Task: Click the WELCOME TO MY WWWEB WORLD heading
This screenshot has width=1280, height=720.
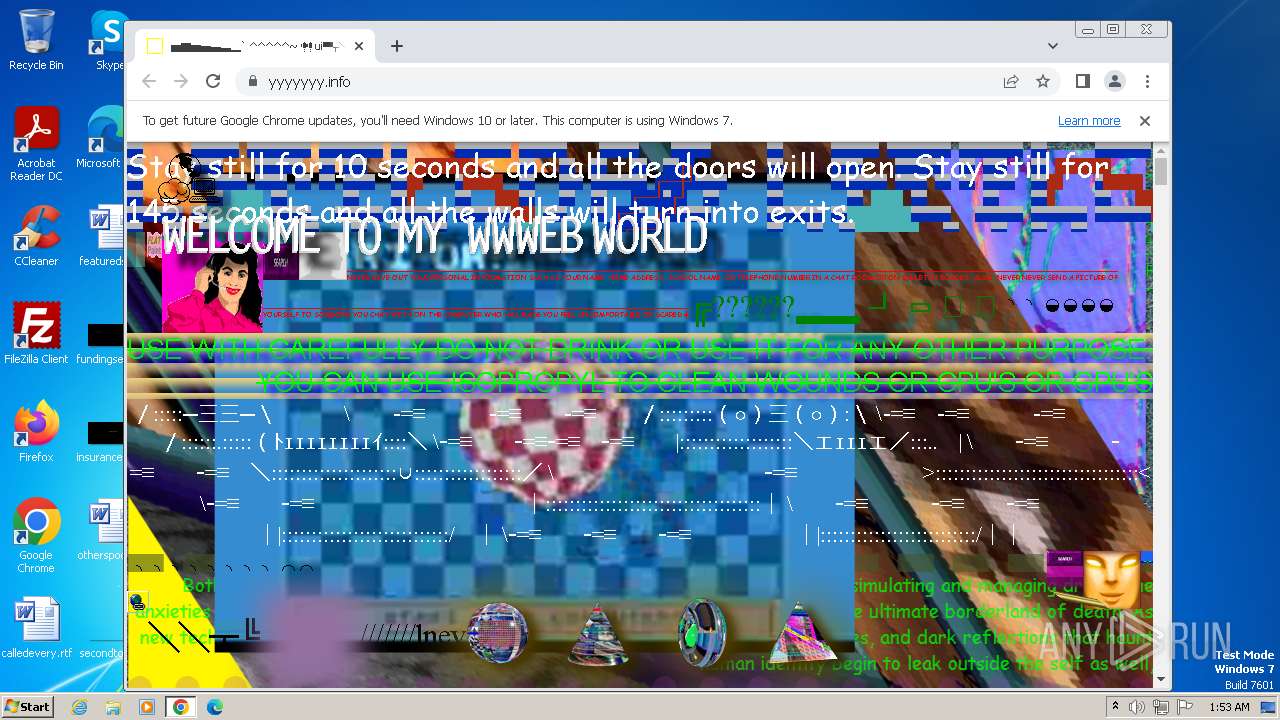Action: click(x=434, y=238)
